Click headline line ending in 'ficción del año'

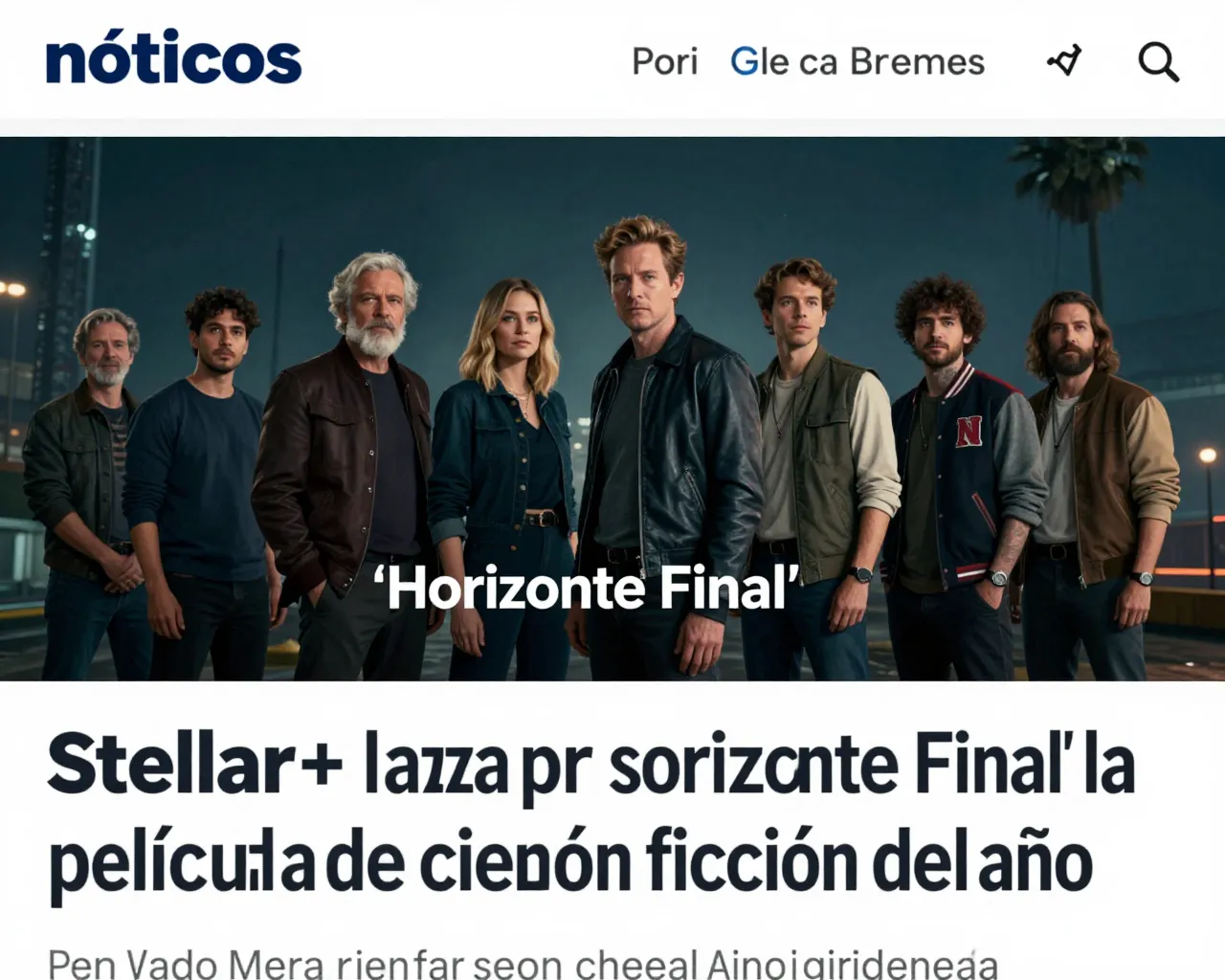coord(570,862)
